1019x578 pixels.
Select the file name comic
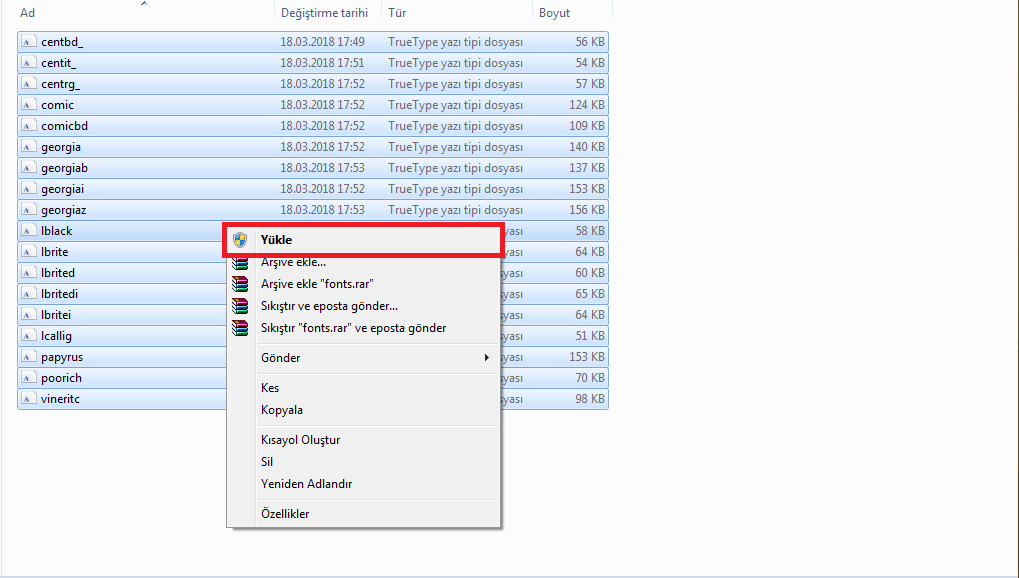(57, 105)
